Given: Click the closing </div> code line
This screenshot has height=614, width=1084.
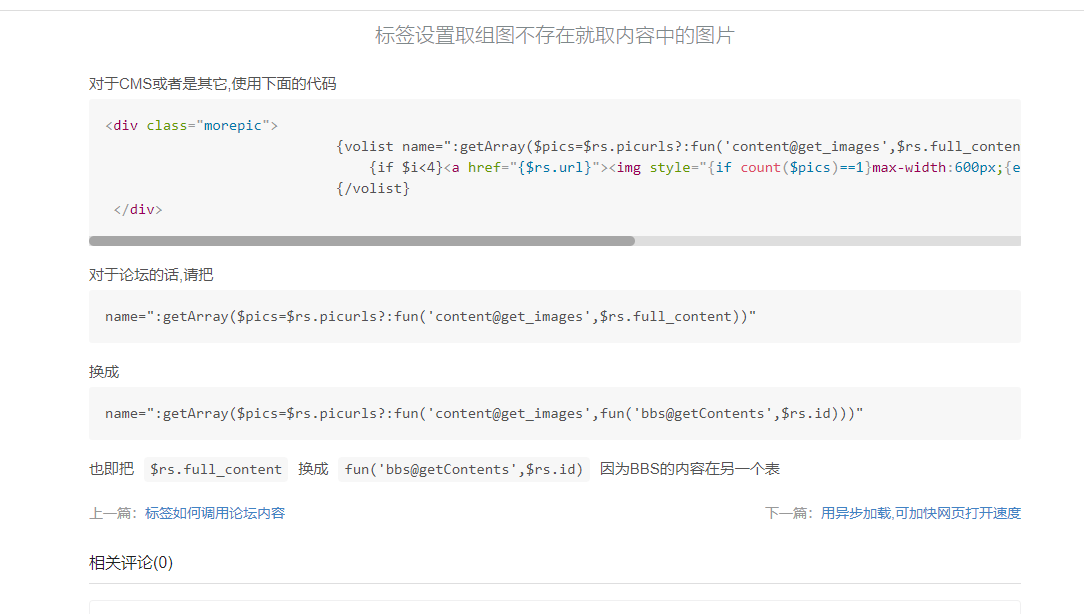Looking at the screenshot, I should [x=138, y=210].
